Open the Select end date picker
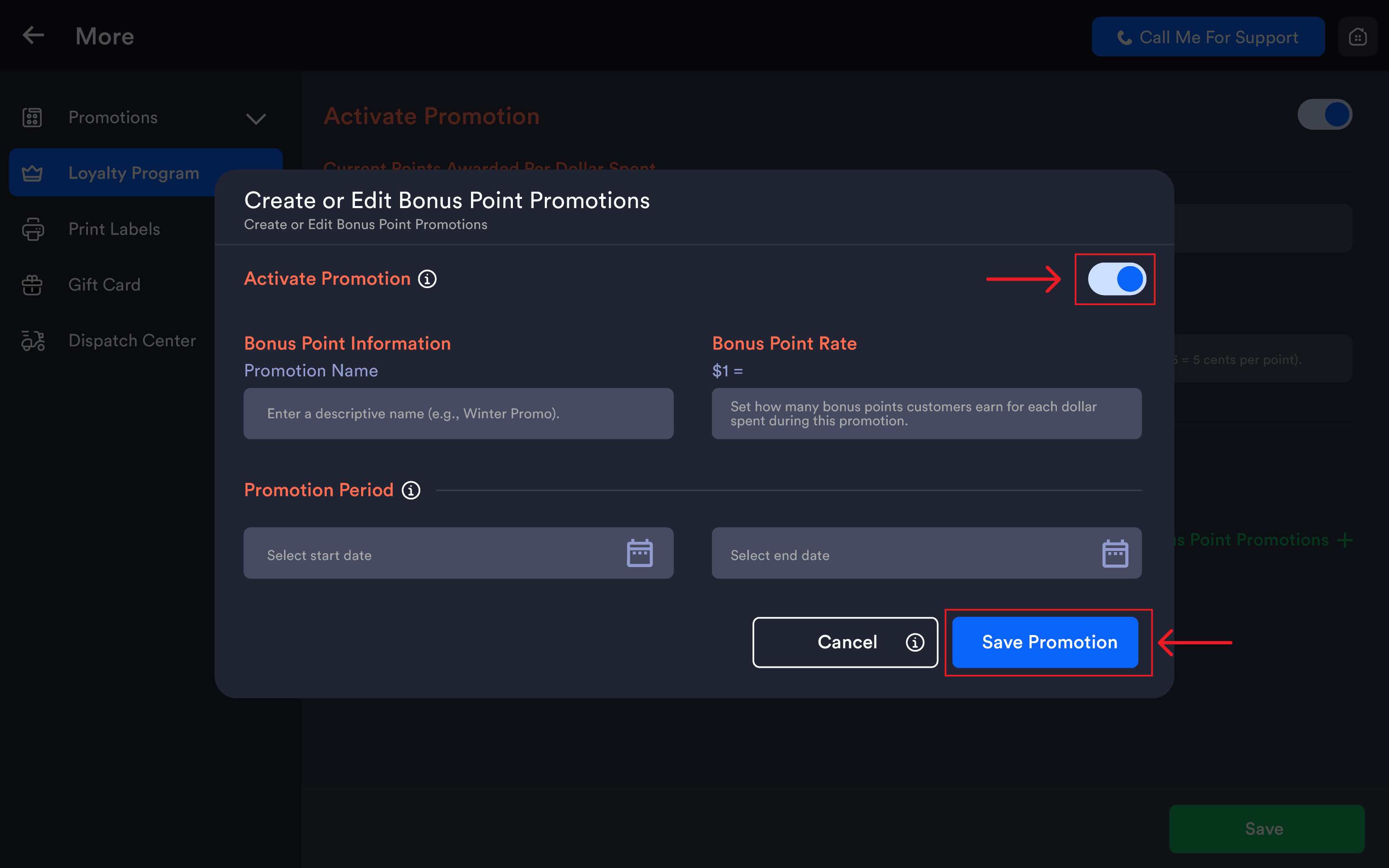The image size is (1389, 868). (x=926, y=553)
